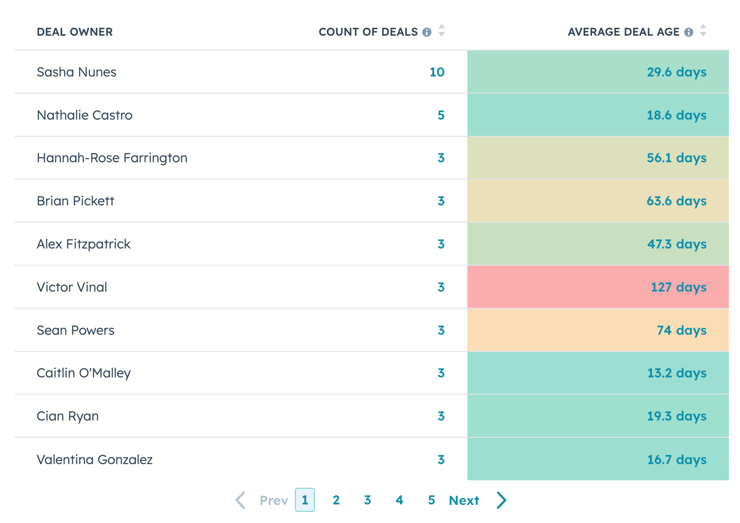Click the Prev pagination button

point(273,500)
